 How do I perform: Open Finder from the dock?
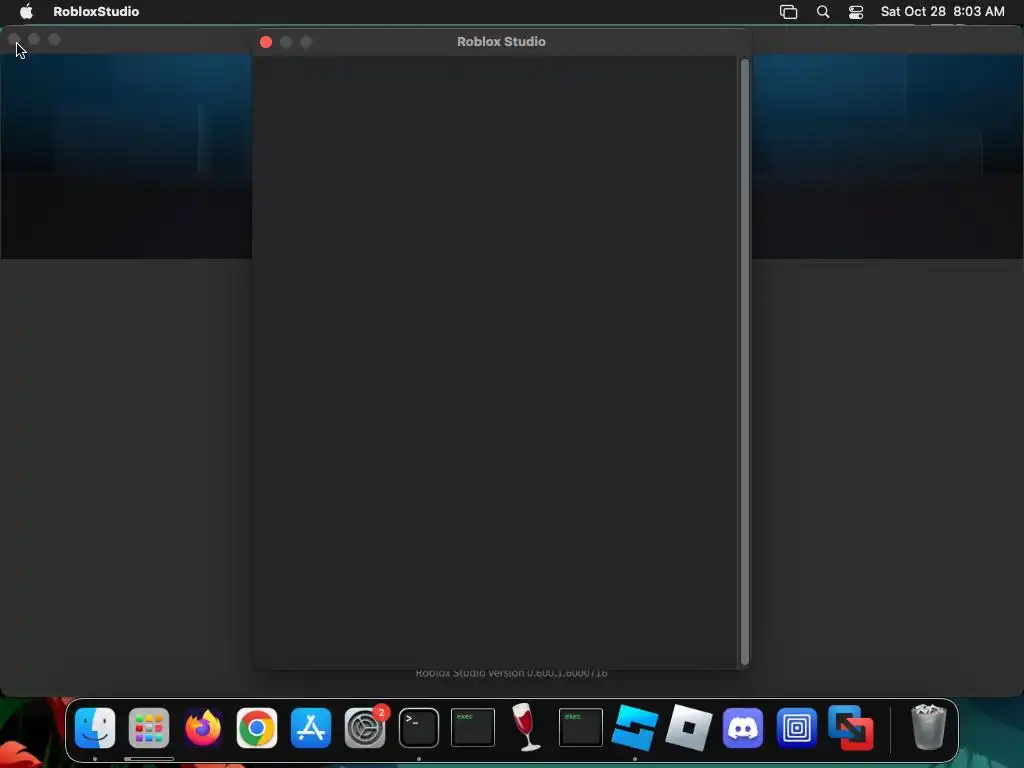(x=95, y=728)
